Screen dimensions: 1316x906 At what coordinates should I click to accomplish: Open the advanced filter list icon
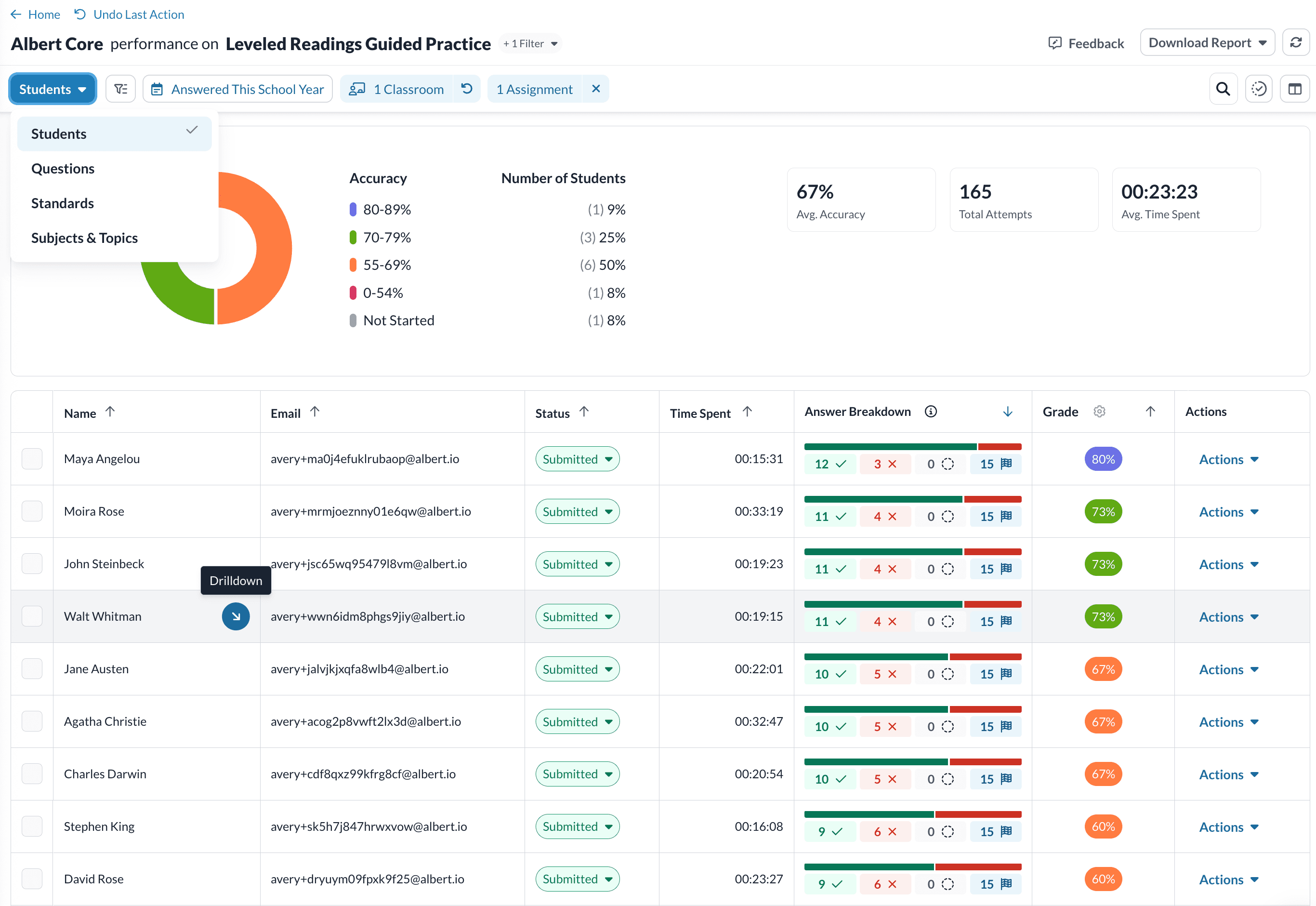121,89
